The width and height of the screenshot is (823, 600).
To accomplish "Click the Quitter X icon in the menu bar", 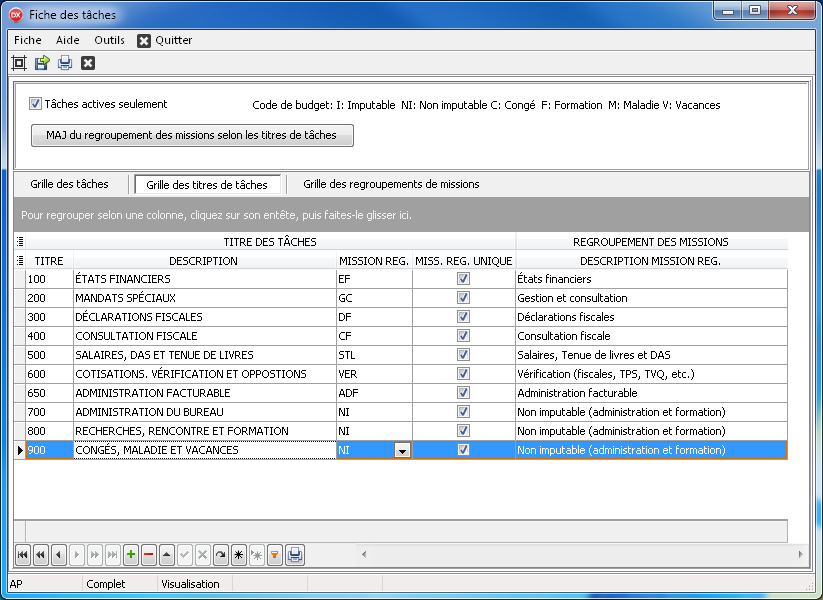I will click(144, 40).
